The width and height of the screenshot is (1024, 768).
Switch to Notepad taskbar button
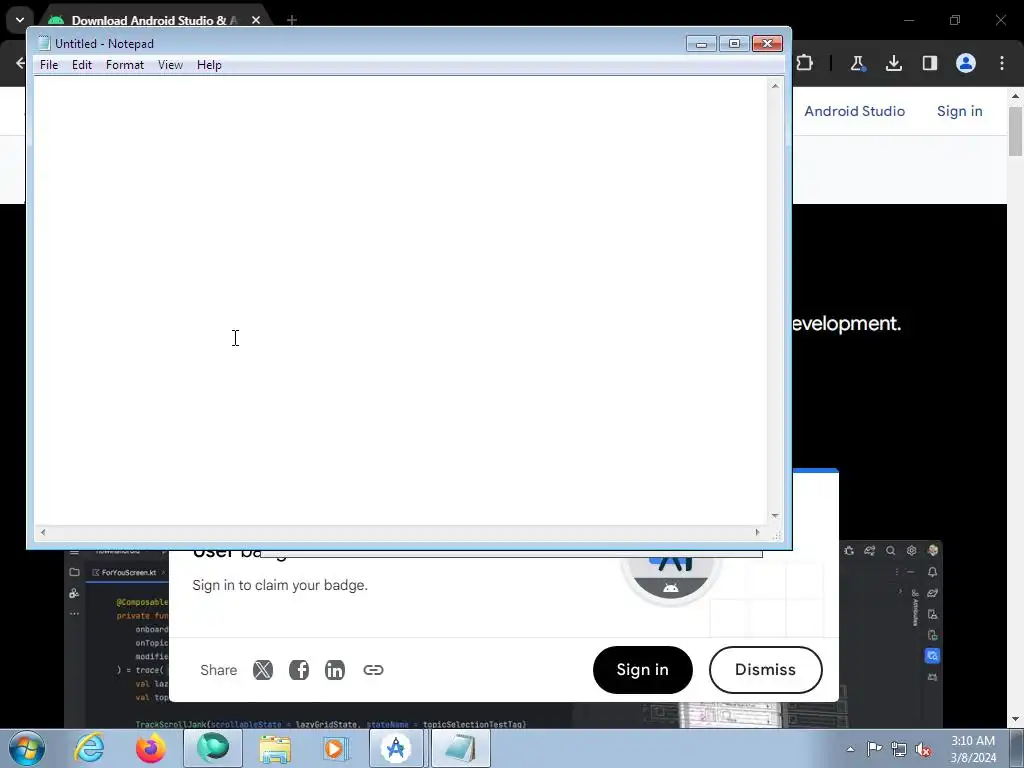pos(460,748)
